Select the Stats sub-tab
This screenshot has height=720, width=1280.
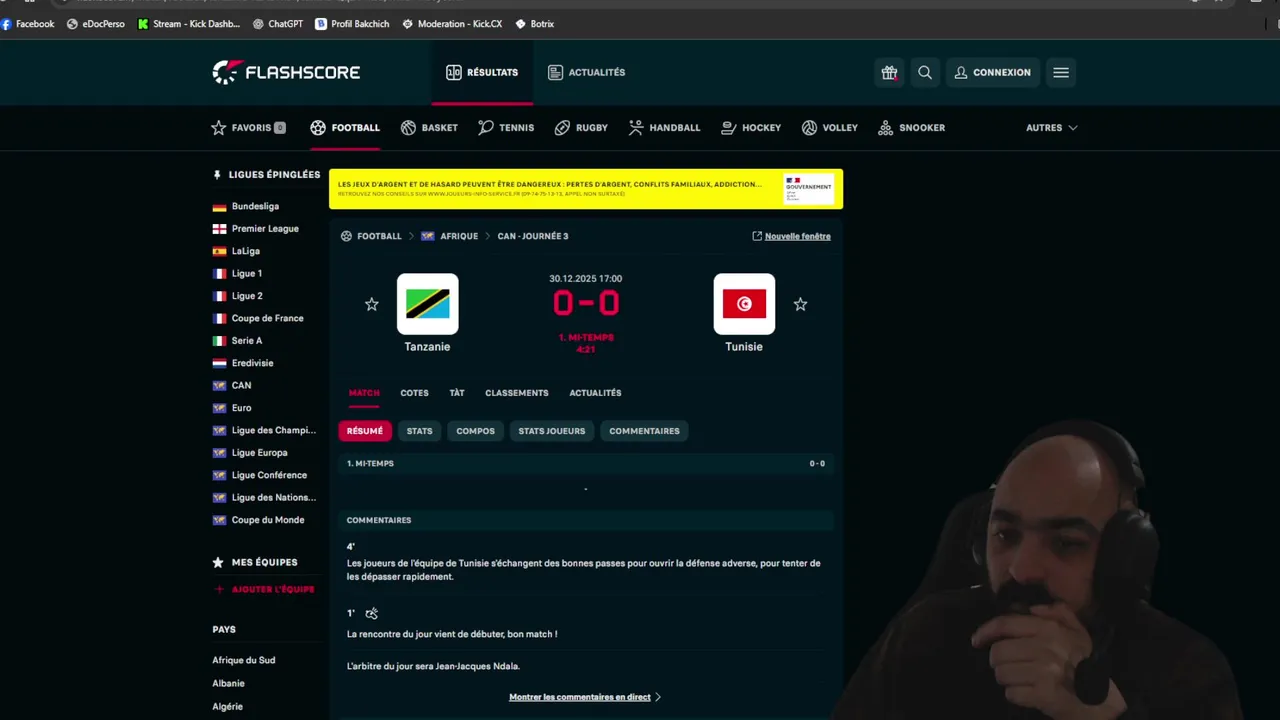click(x=419, y=431)
